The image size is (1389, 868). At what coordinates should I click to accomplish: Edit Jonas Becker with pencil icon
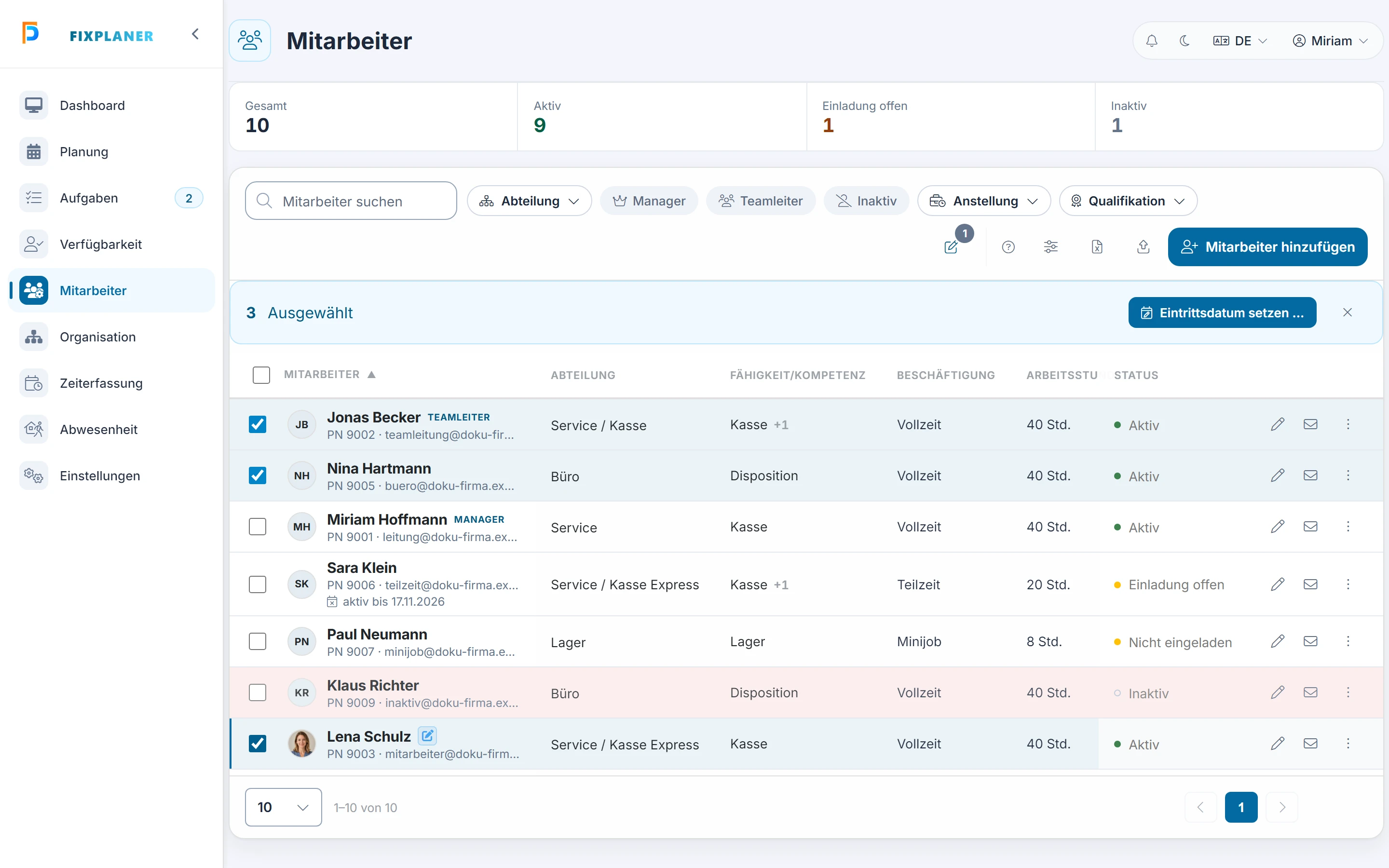click(1278, 424)
